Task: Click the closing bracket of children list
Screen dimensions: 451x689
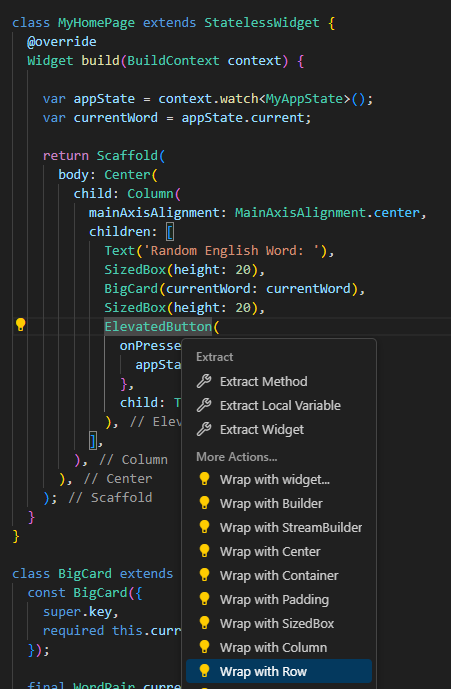Action: pyautogui.click(x=93, y=440)
